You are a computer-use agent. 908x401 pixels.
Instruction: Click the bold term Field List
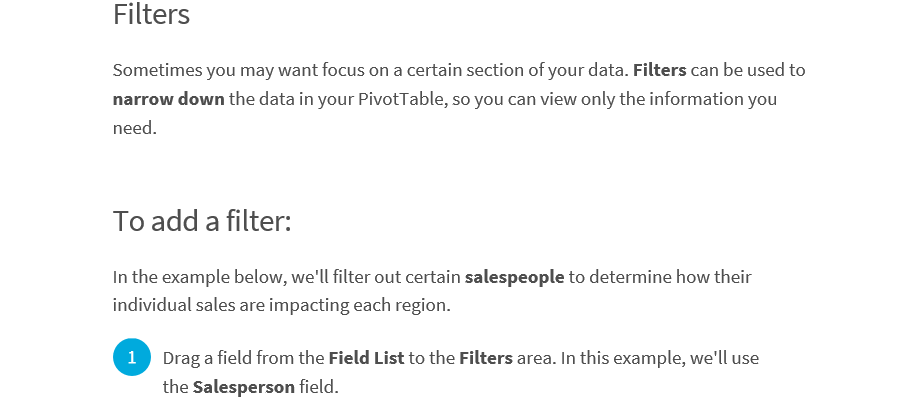pyautogui.click(x=367, y=358)
